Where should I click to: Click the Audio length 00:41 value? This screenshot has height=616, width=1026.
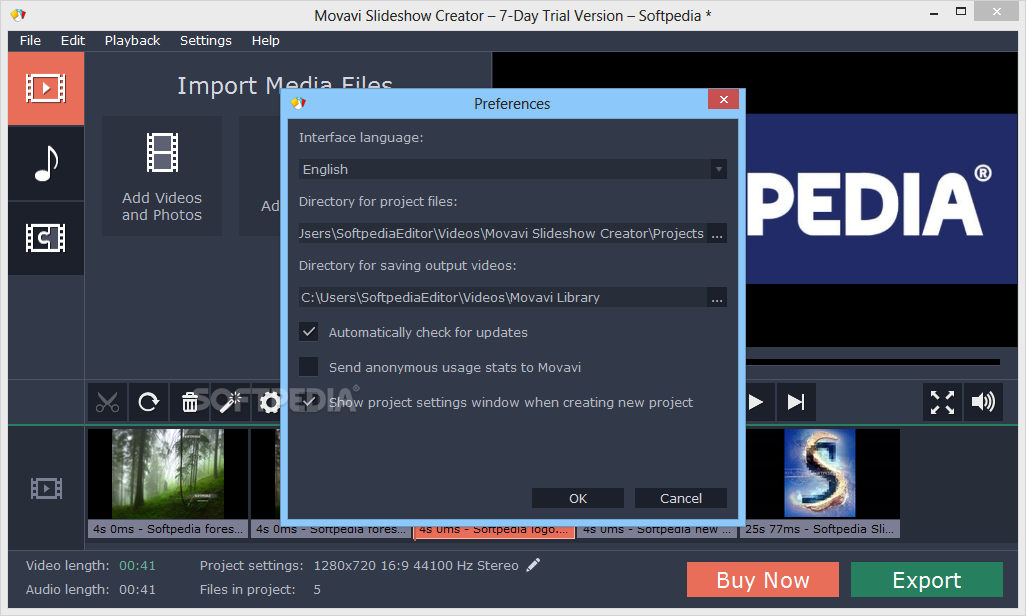137,590
